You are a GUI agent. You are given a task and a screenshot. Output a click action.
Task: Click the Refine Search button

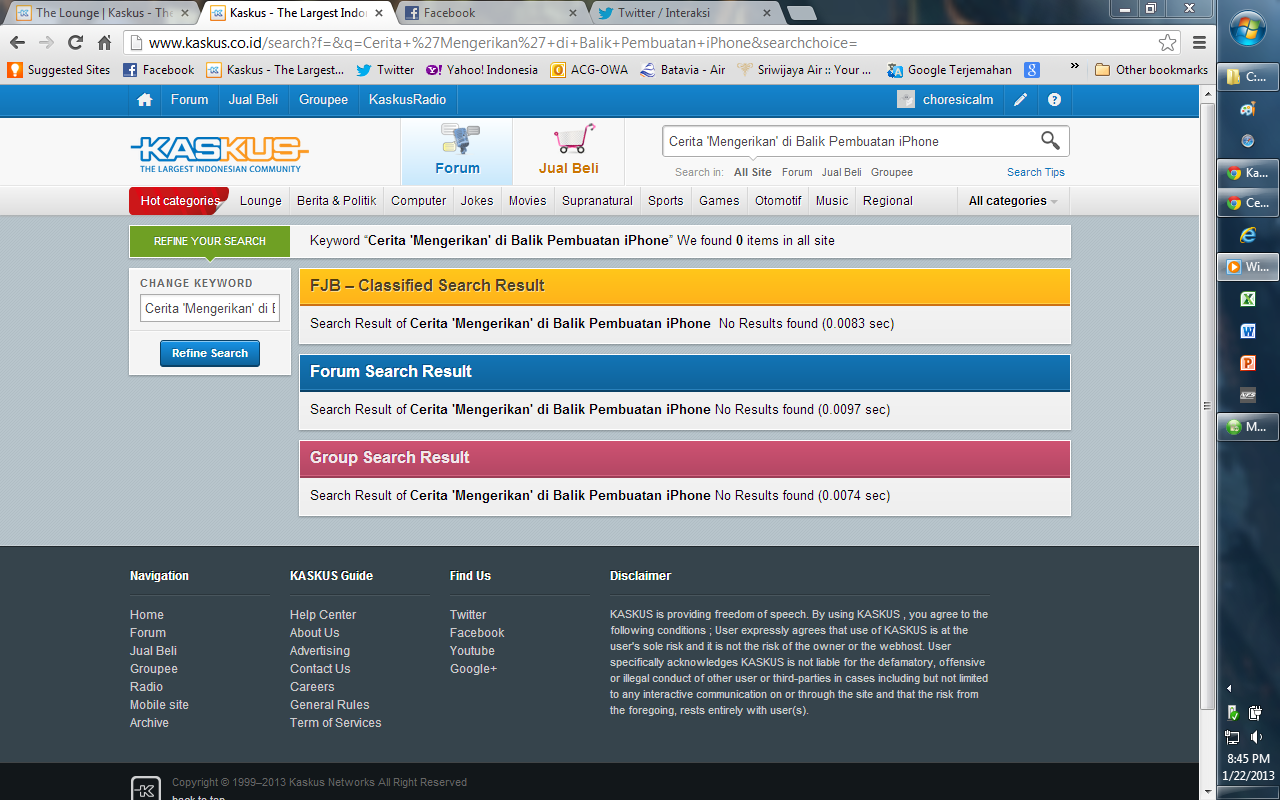pyautogui.click(x=210, y=353)
